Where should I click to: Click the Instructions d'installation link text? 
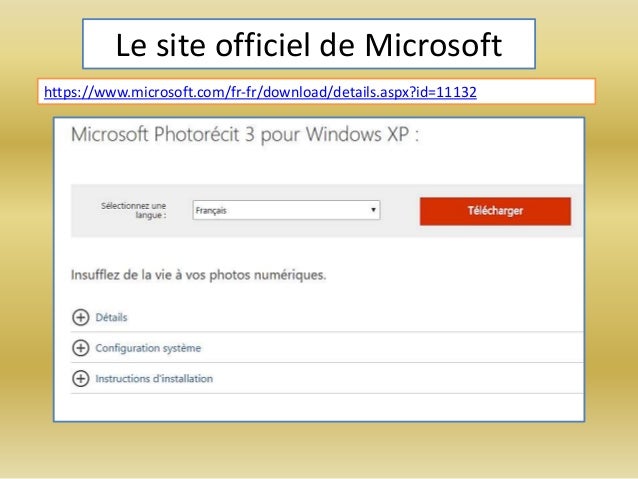coord(154,378)
